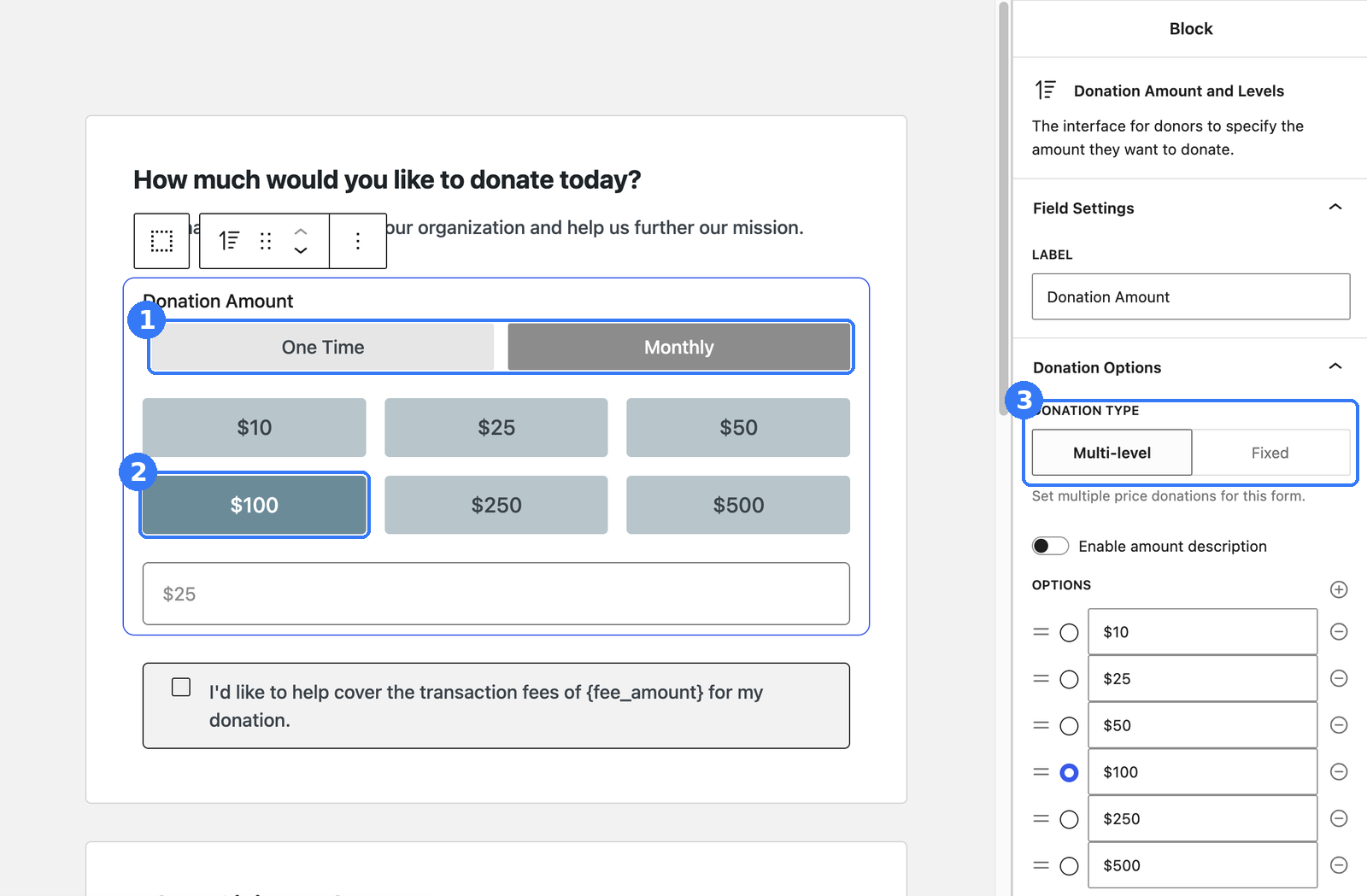This screenshot has width=1367, height=896.
Task: Set $10 as the default option radio
Action: (1069, 633)
